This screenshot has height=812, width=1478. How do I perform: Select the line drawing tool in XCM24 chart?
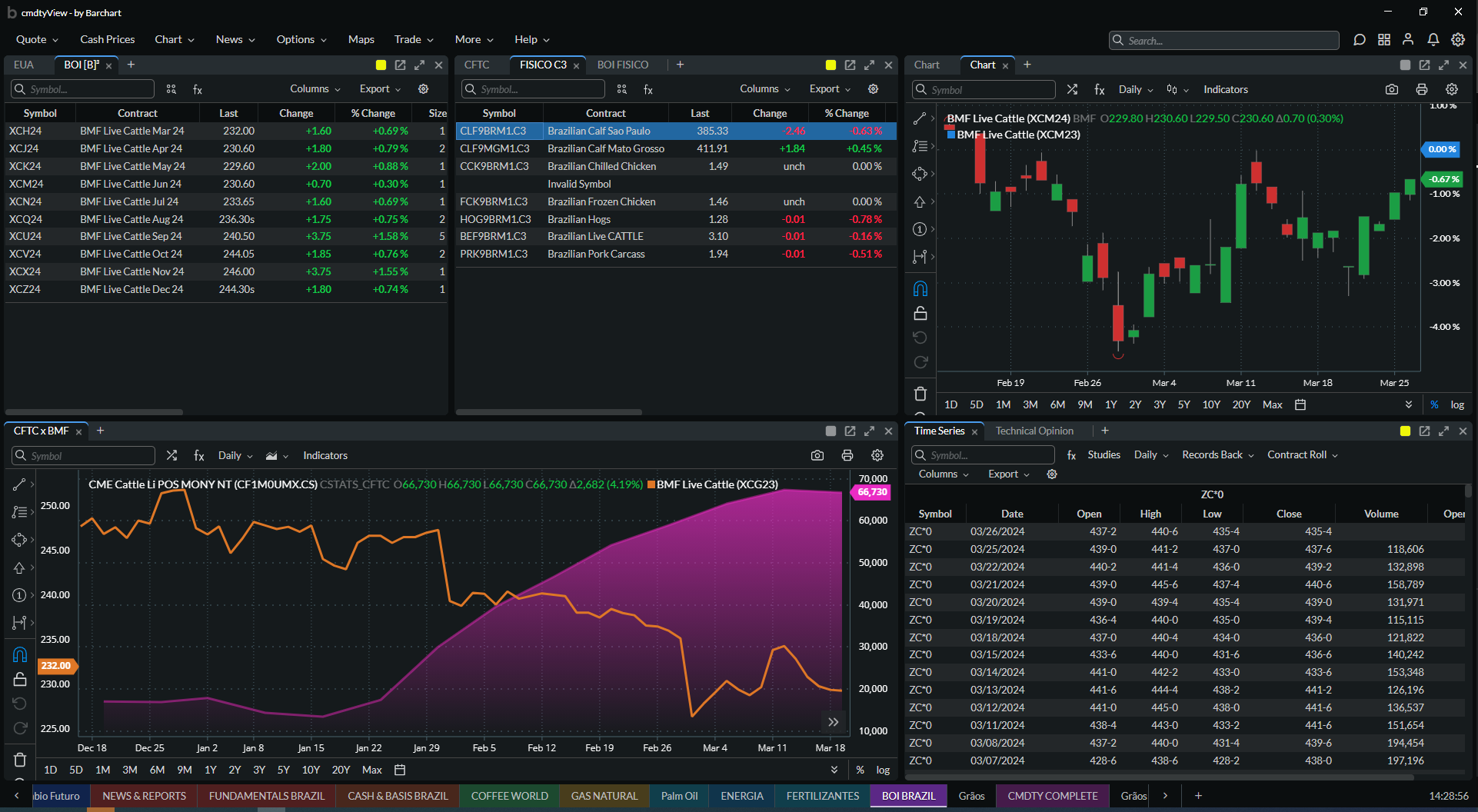coord(920,118)
